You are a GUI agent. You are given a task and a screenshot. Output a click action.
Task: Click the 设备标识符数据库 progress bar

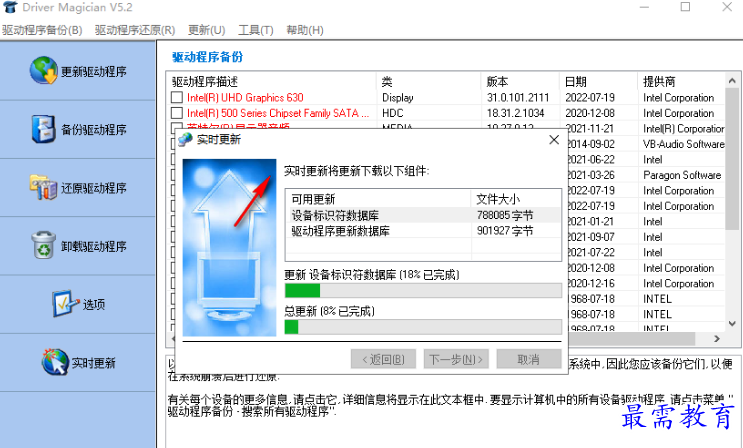point(423,290)
